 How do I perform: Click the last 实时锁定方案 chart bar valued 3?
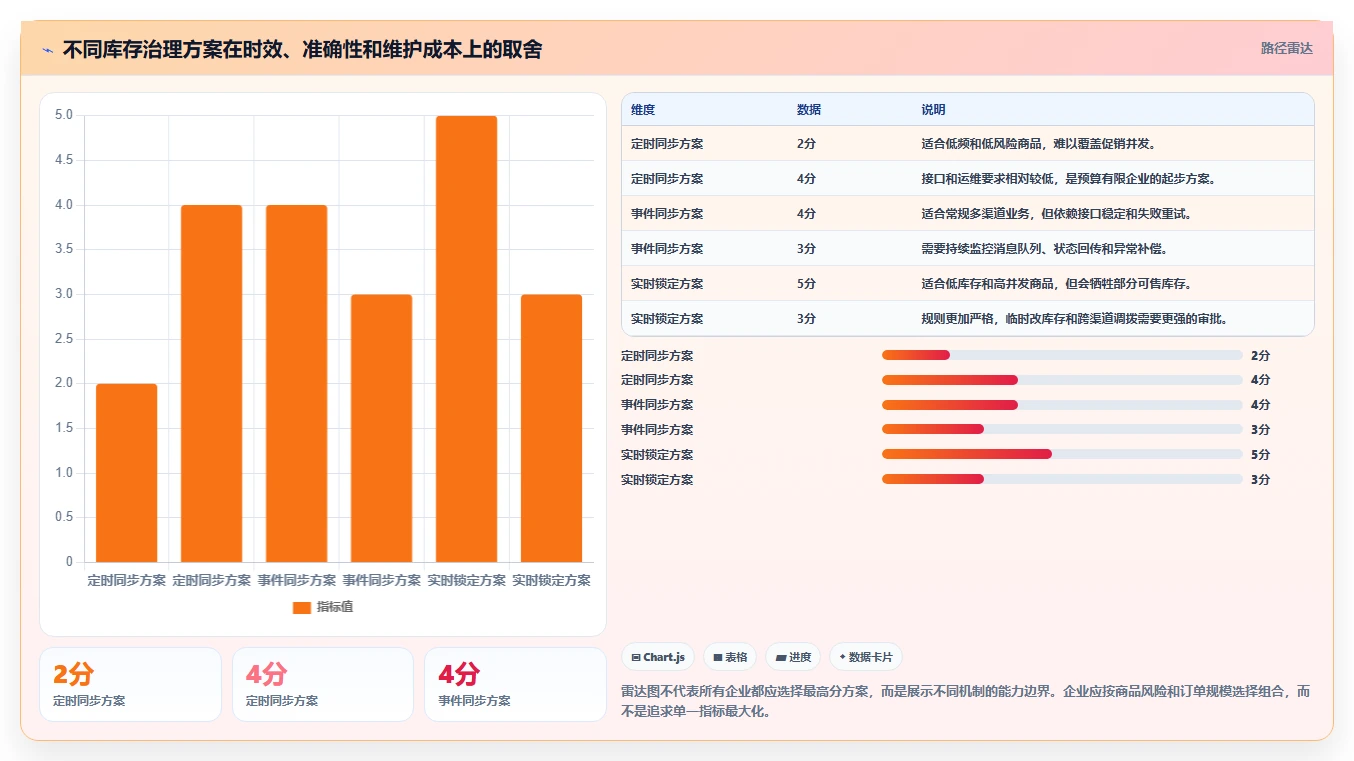552,428
